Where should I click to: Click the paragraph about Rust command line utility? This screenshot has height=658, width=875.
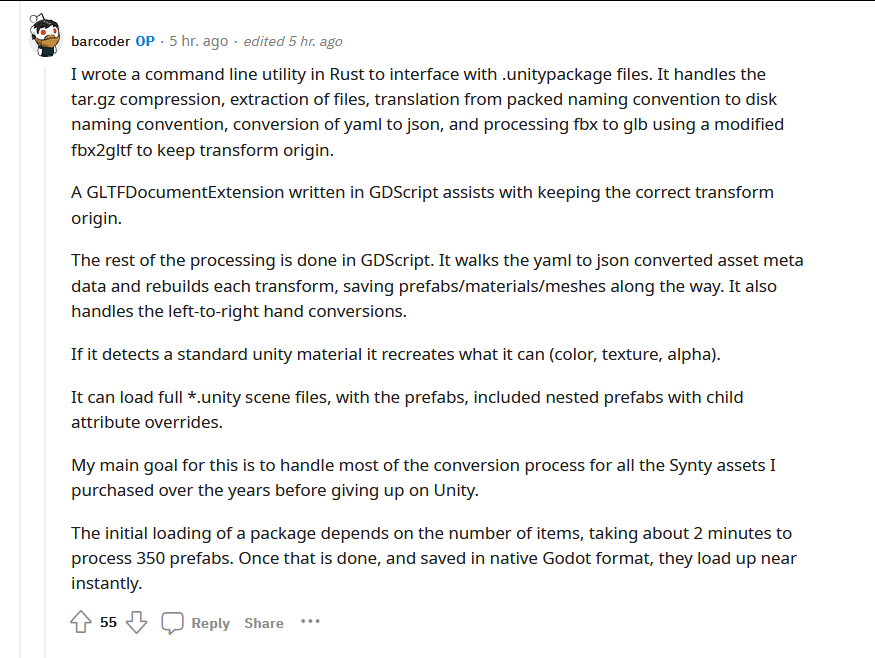(x=427, y=112)
